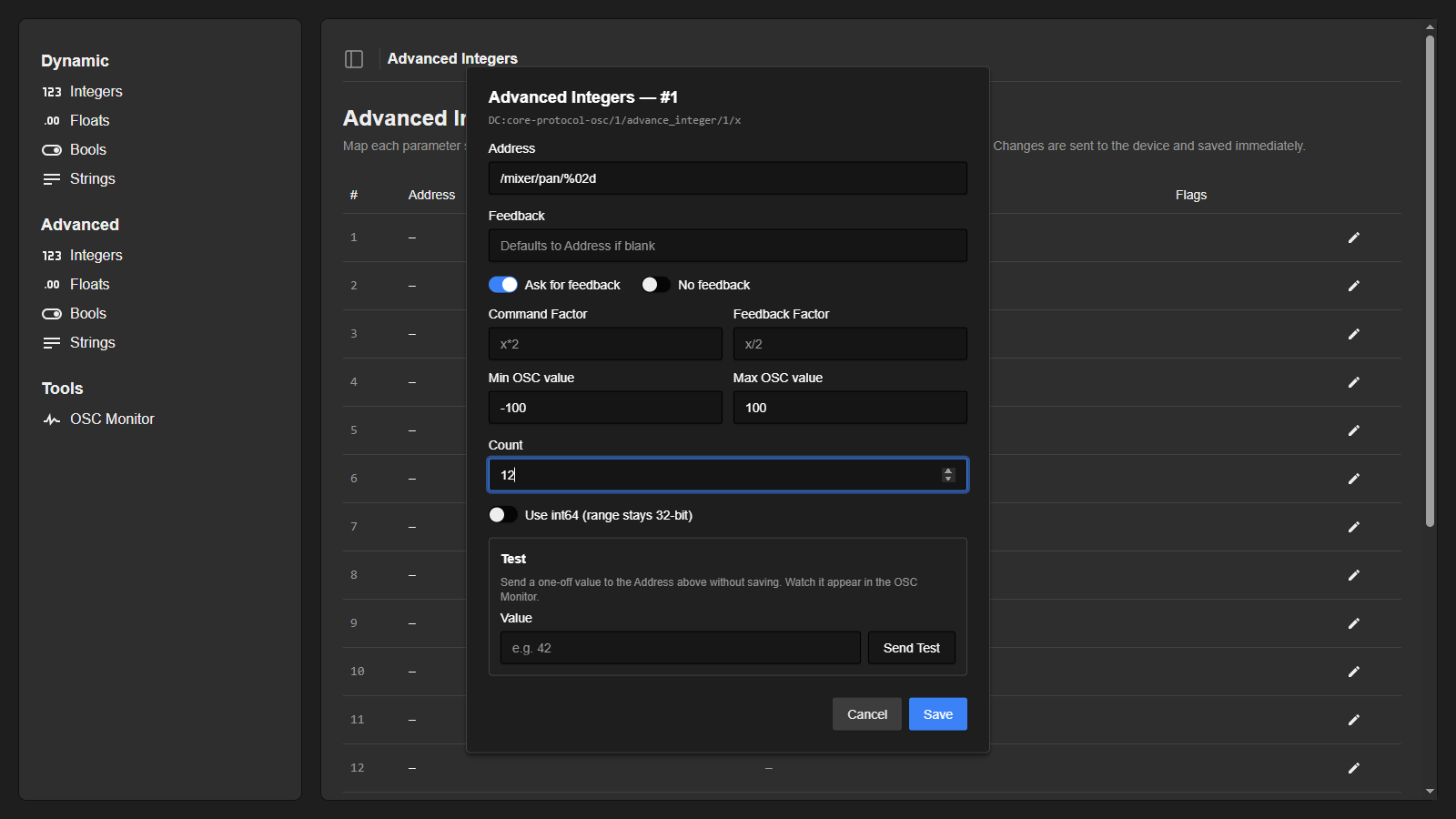Increment the Count value with the up arrow
This screenshot has width=1456, height=819.
pyautogui.click(x=948, y=470)
